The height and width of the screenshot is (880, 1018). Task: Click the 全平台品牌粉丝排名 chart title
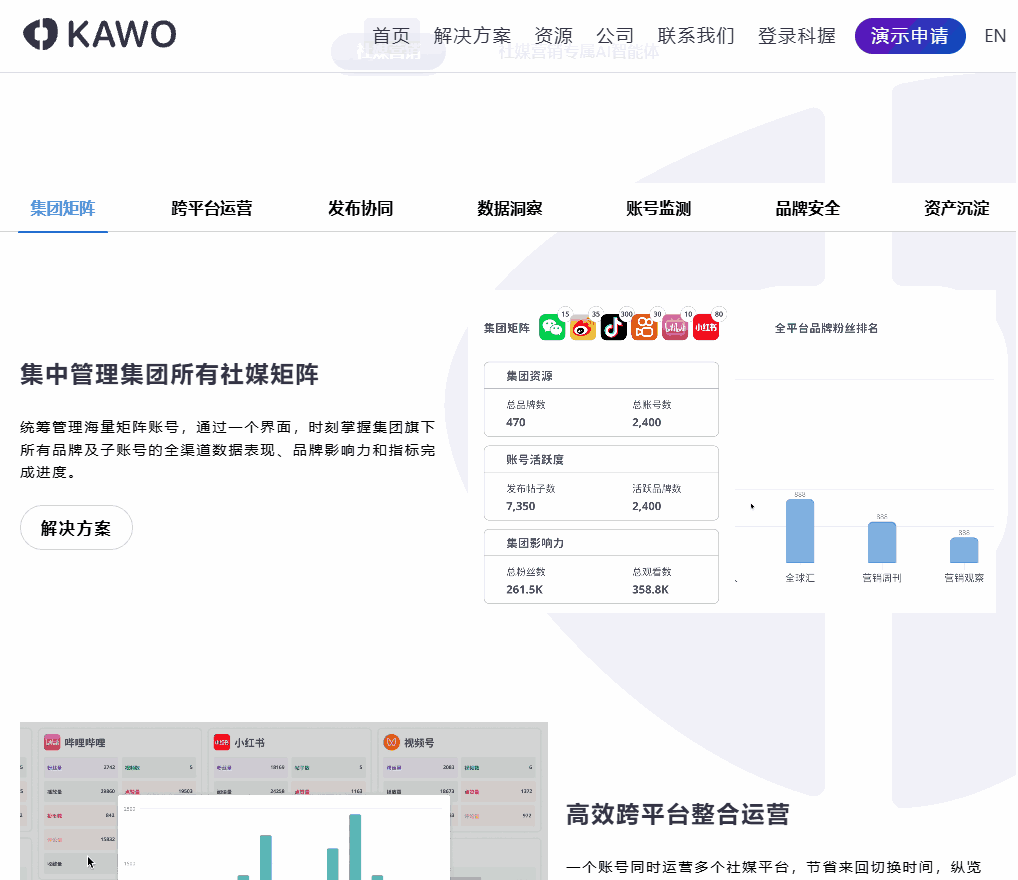coord(826,328)
